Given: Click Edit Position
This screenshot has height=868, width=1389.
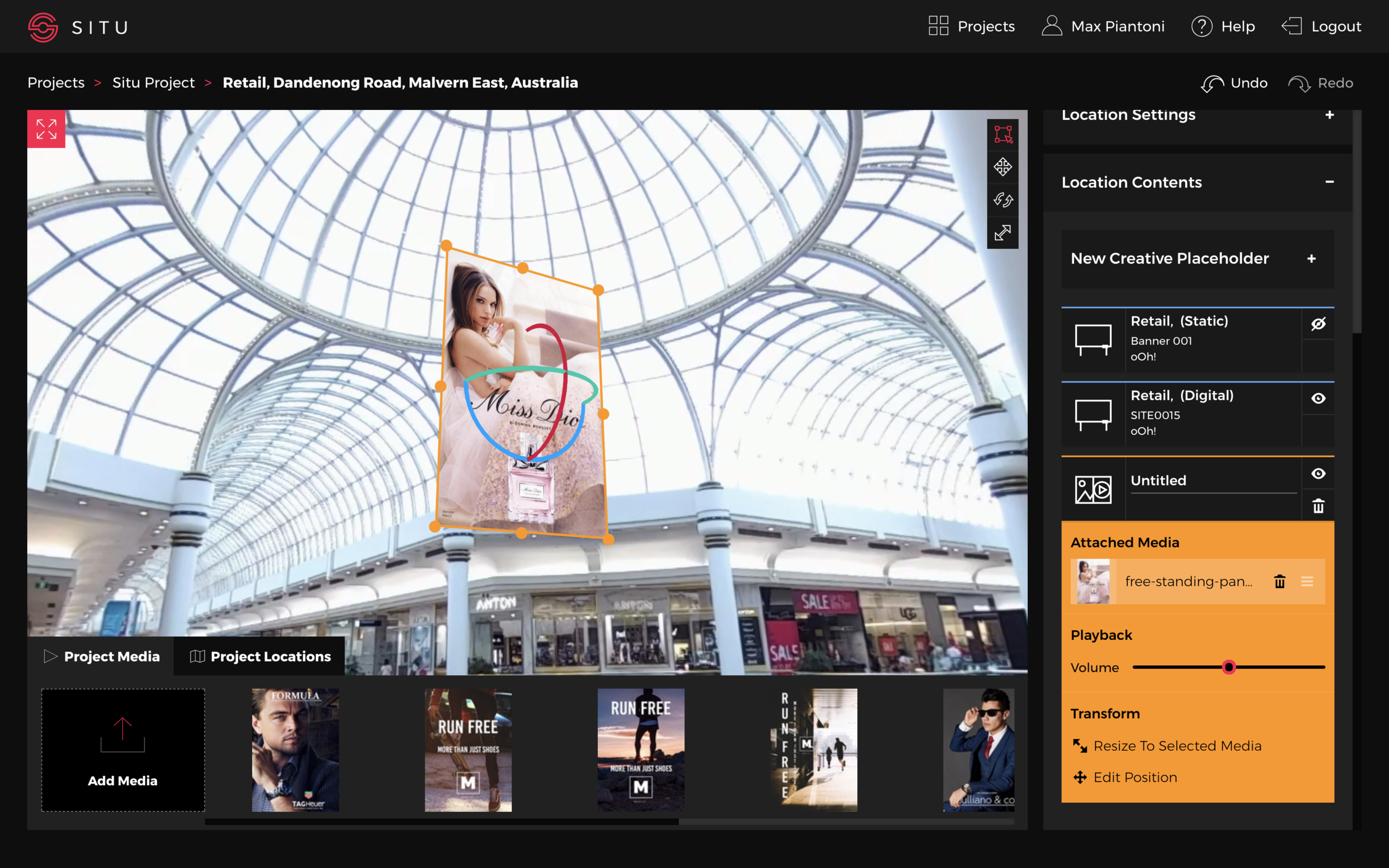Looking at the screenshot, I should click(x=1126, y=777).
